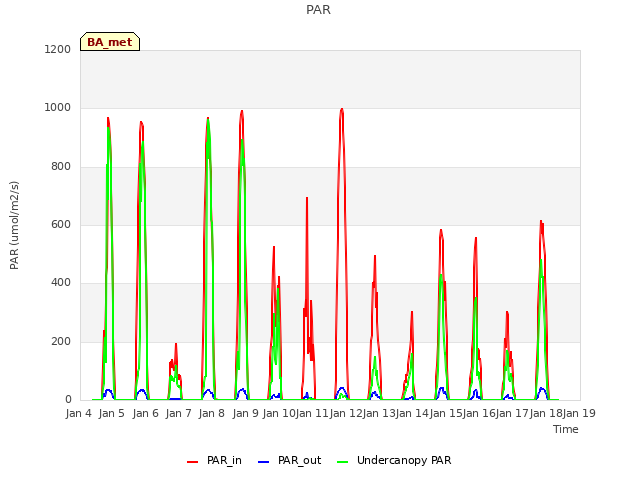Image resolution: width=640 pixels, height=480 pixels.
Task: Click the Jan 13 x-axis label
Action: tap(379, 413)
